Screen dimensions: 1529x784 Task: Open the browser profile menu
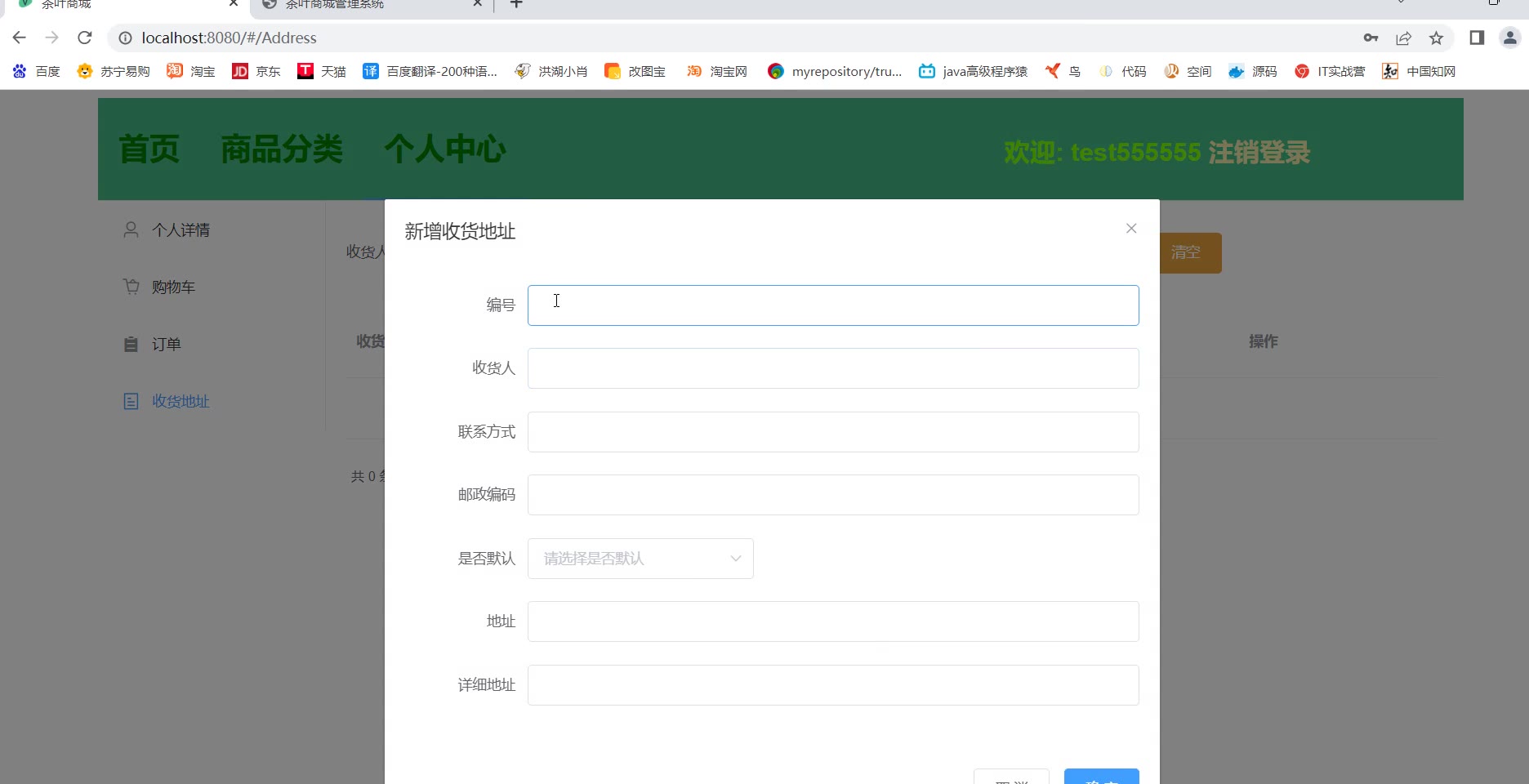1509,38
